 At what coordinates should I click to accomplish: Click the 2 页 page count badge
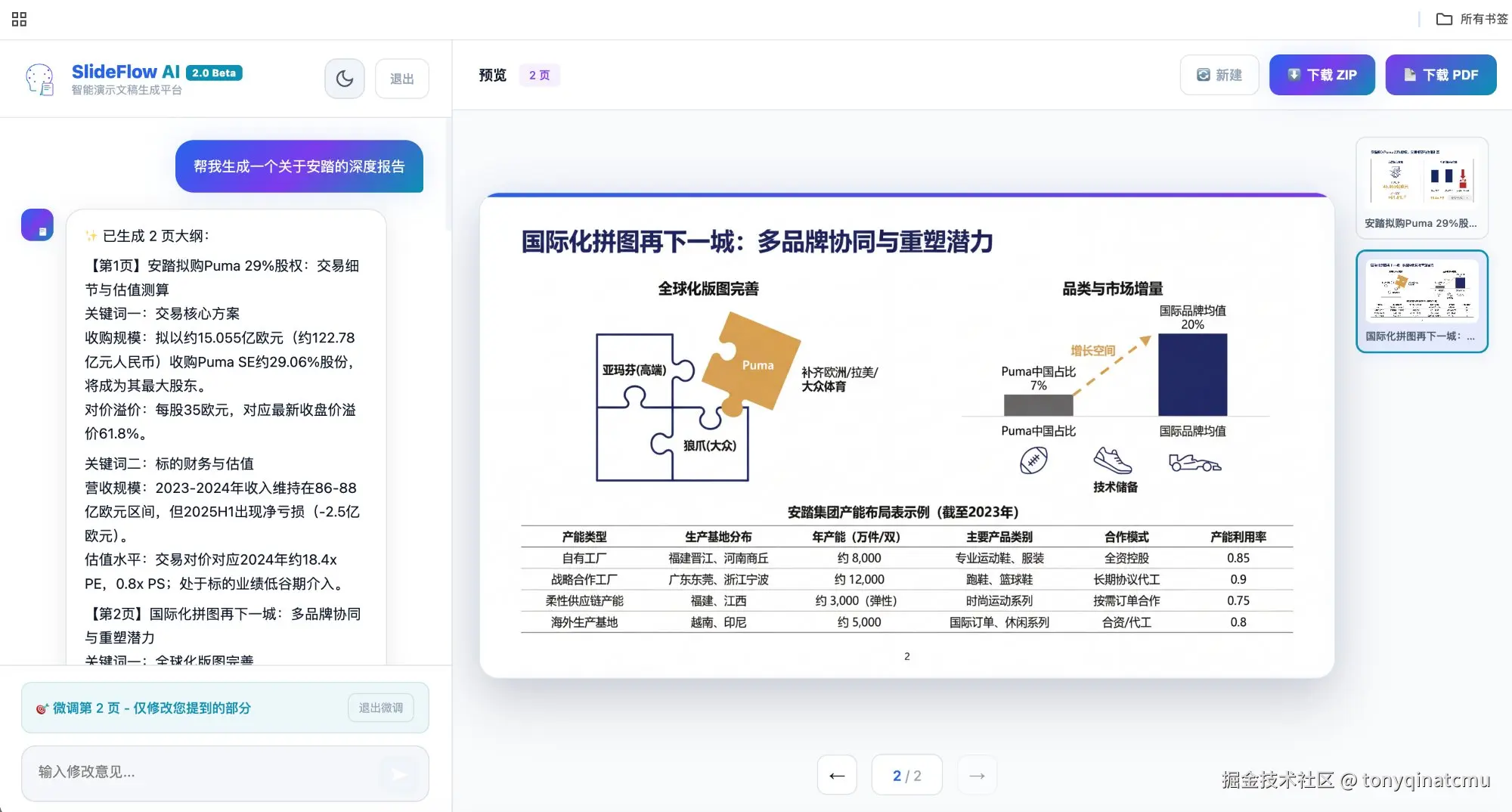540,75
